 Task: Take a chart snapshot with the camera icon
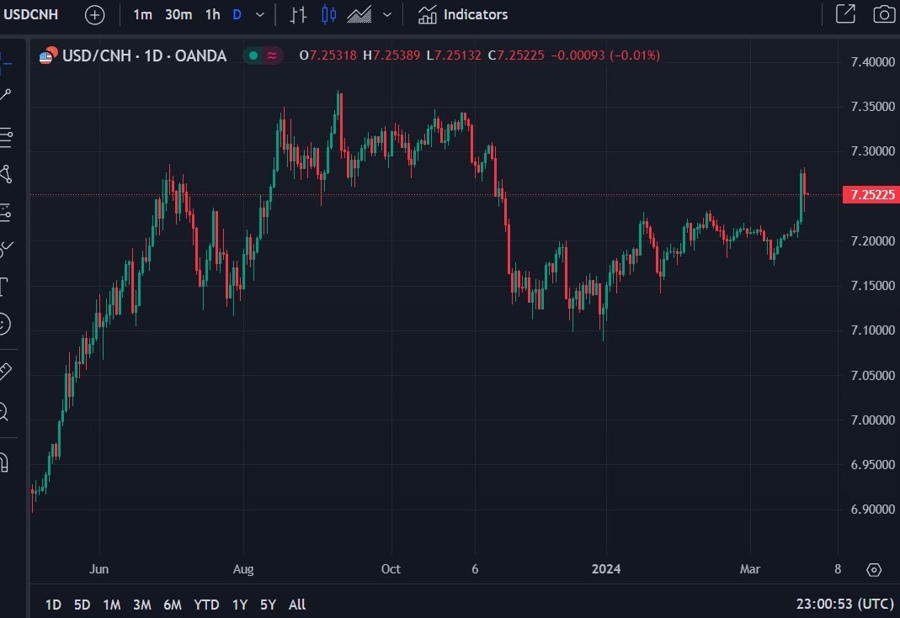click(881, 14)
